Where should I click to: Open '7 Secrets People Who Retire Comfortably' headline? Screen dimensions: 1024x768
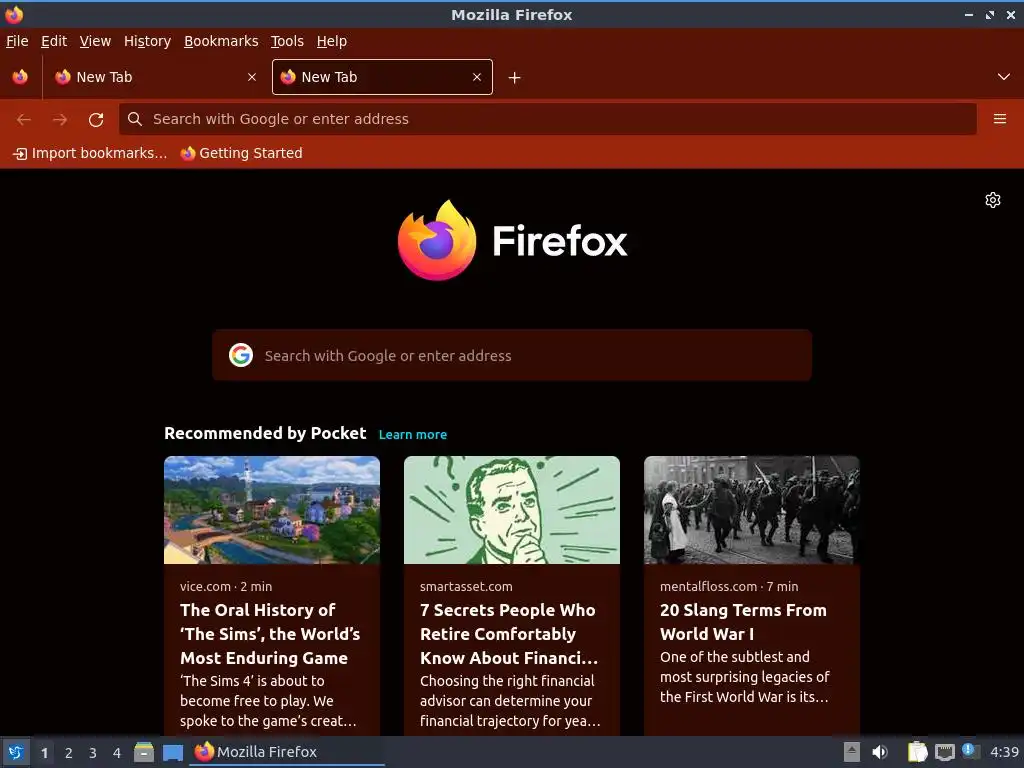pos(509,634)
